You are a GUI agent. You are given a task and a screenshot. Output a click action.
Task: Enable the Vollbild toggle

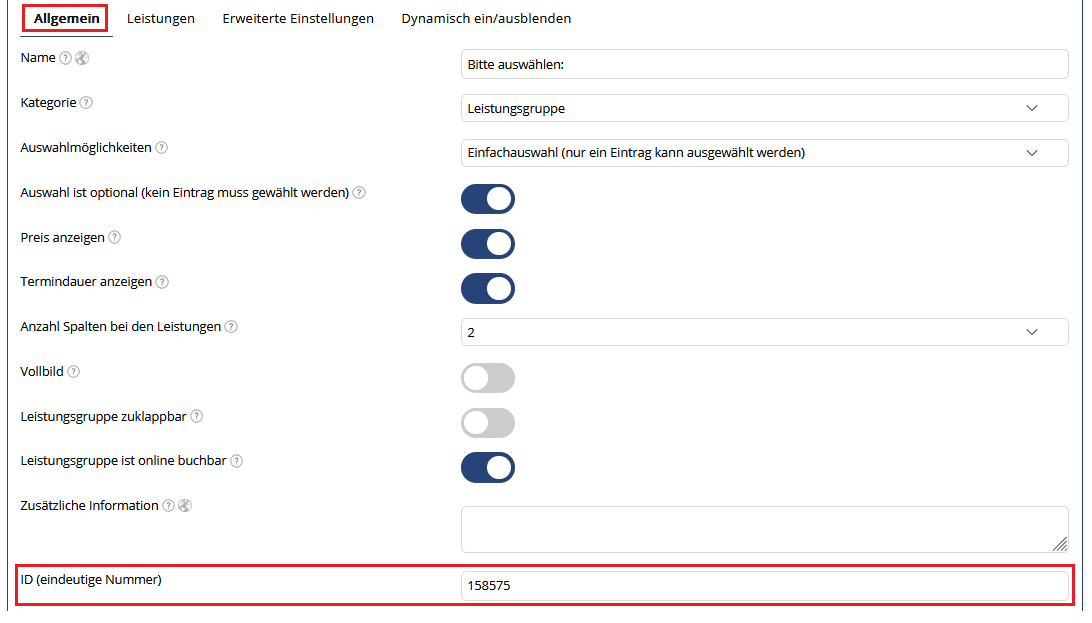tap(488, 378)
